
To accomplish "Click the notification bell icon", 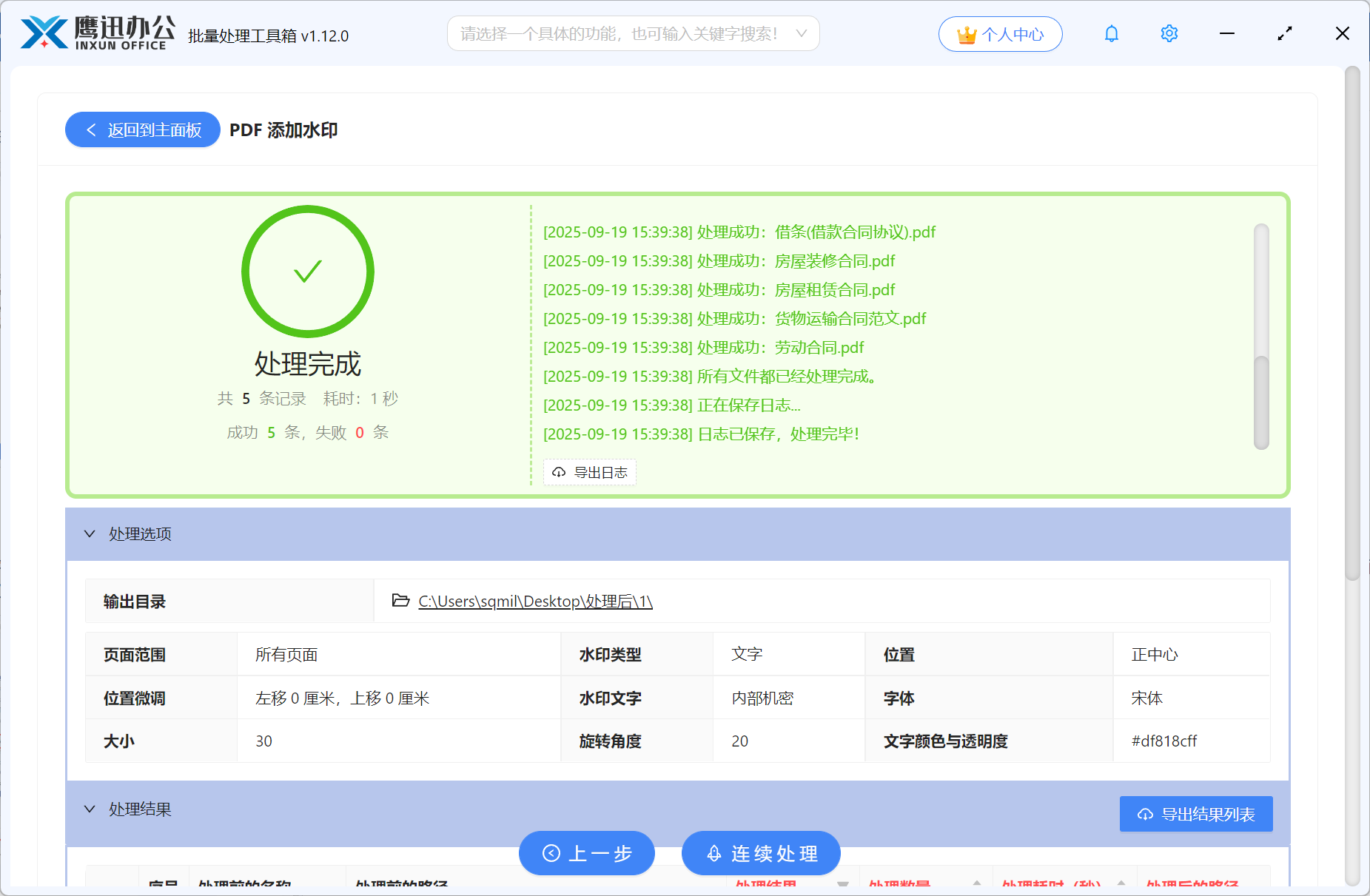I will point(1110,33).
